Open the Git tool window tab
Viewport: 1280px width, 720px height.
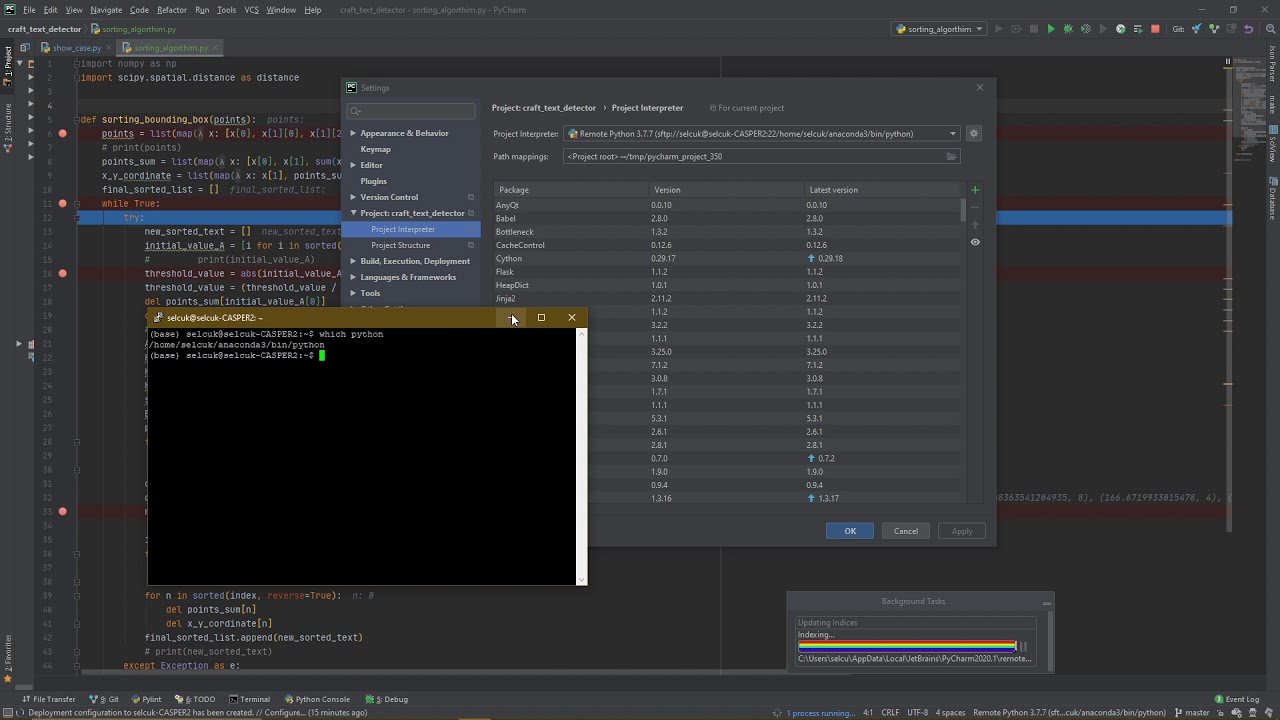104,699
